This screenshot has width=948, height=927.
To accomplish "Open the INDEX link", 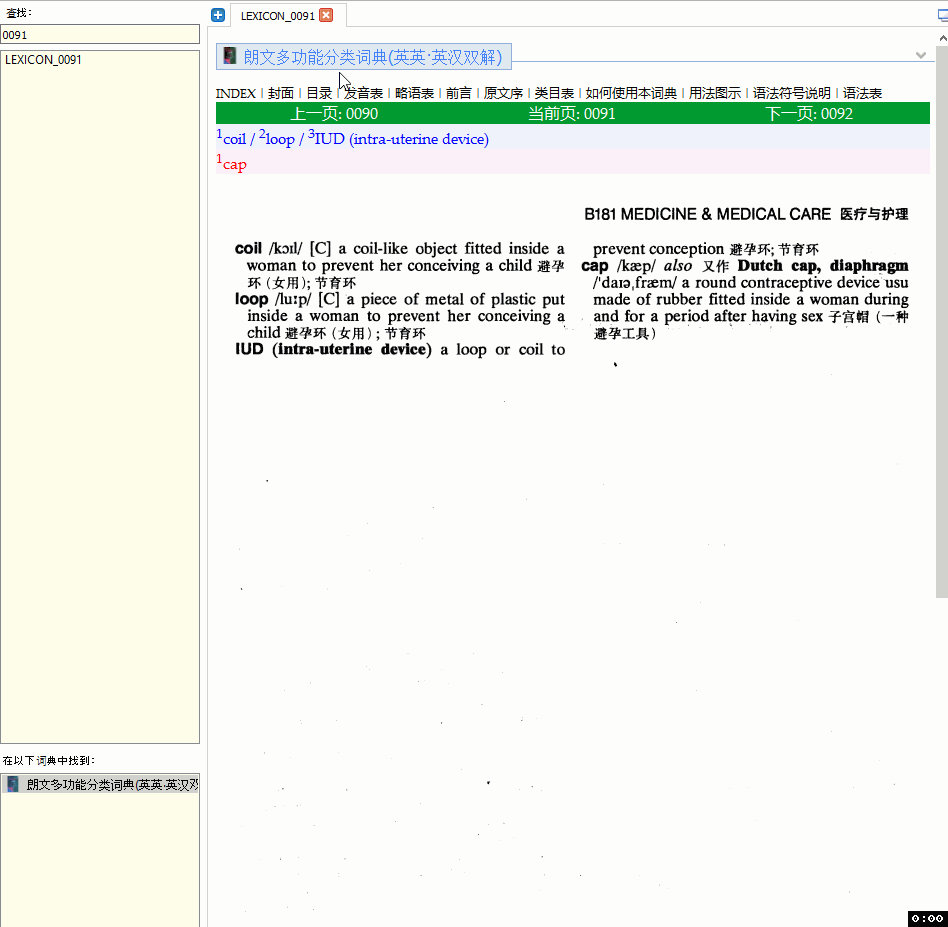I will pyautogui.click(x=236, y=93).
